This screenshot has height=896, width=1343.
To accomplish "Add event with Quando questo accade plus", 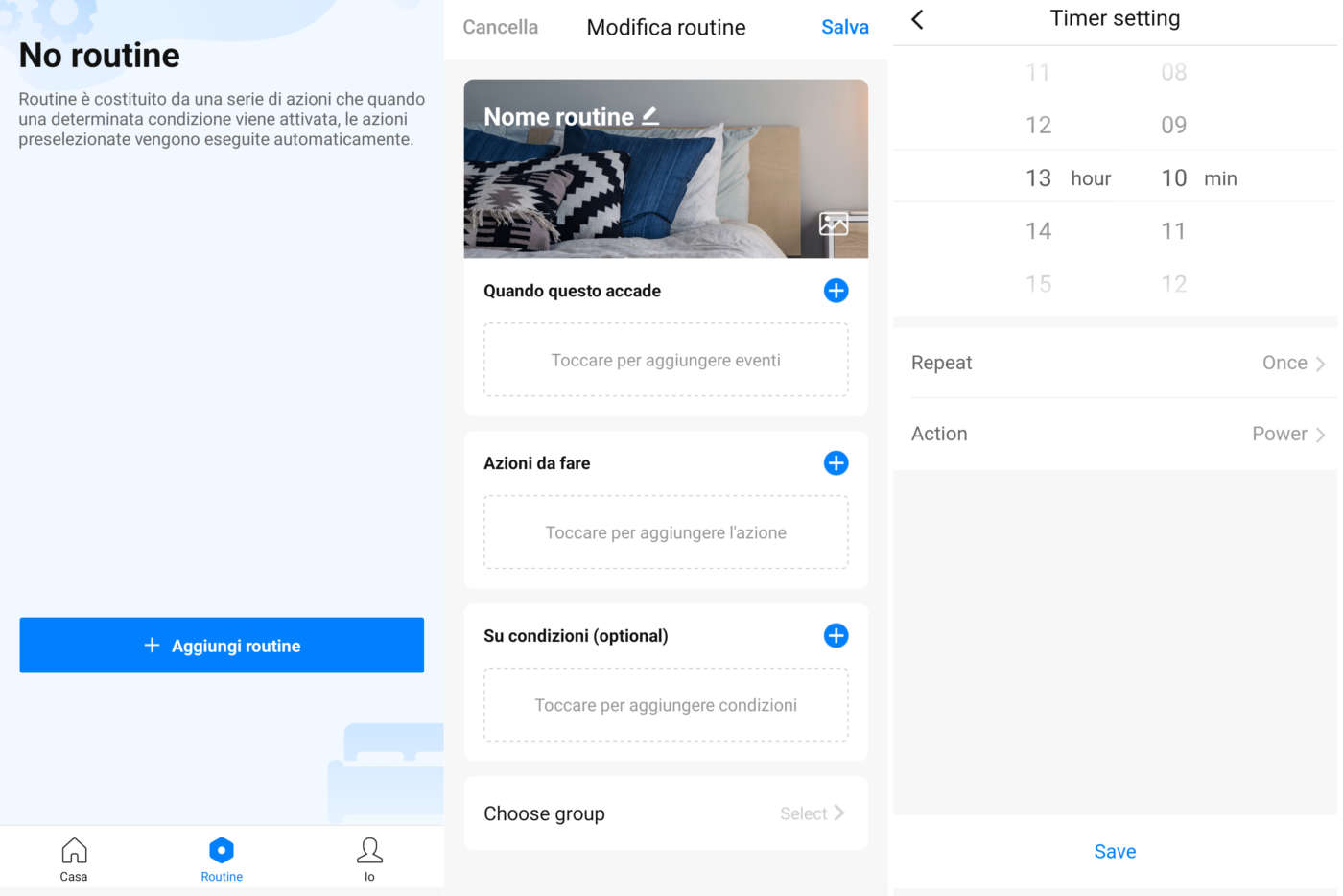I will pos(836,291).
